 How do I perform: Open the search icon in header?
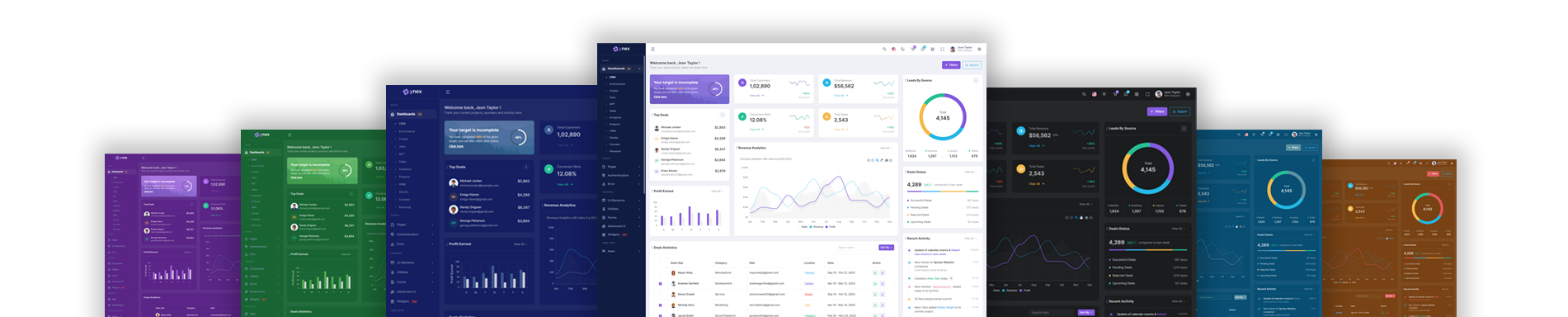pos(884,50)
